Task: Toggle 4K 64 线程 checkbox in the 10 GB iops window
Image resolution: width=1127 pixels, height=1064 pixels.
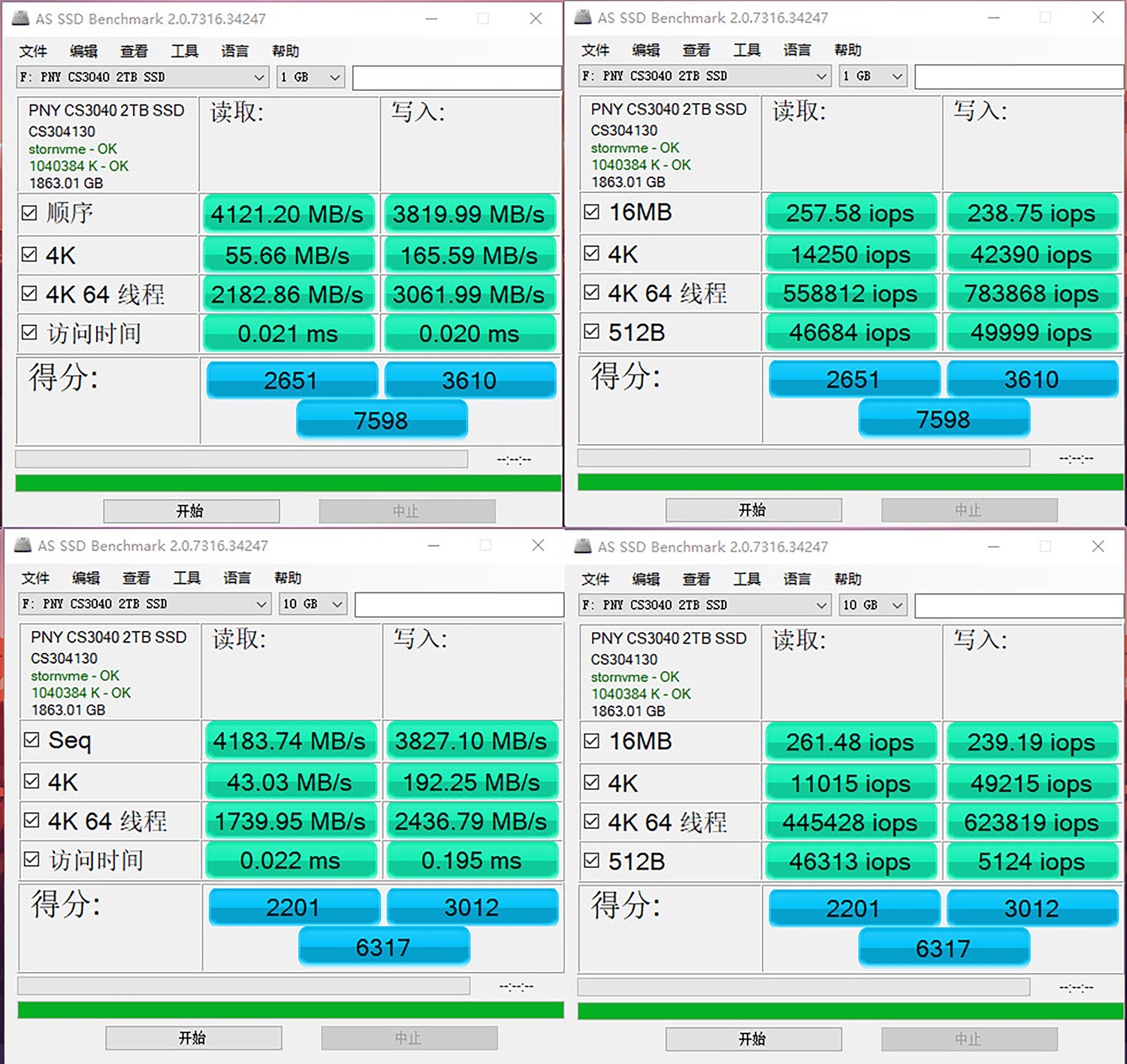Action: 592,821
